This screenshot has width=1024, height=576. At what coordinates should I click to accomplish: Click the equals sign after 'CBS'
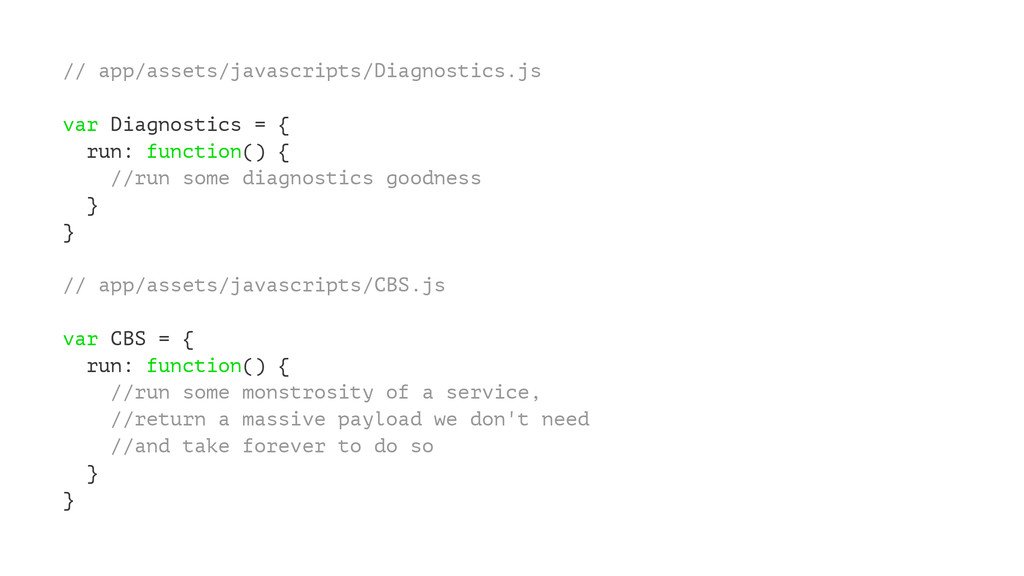tap(164, 339)
